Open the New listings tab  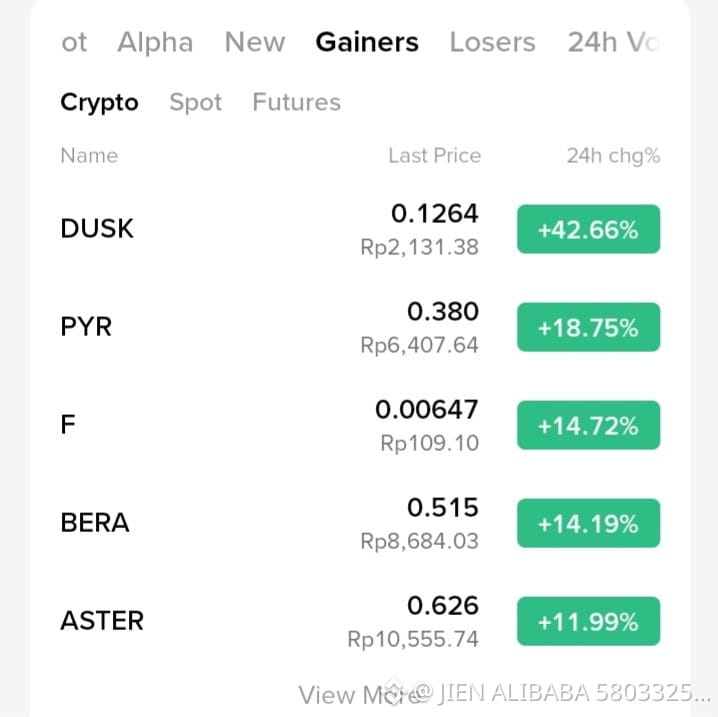click(255, 43)
